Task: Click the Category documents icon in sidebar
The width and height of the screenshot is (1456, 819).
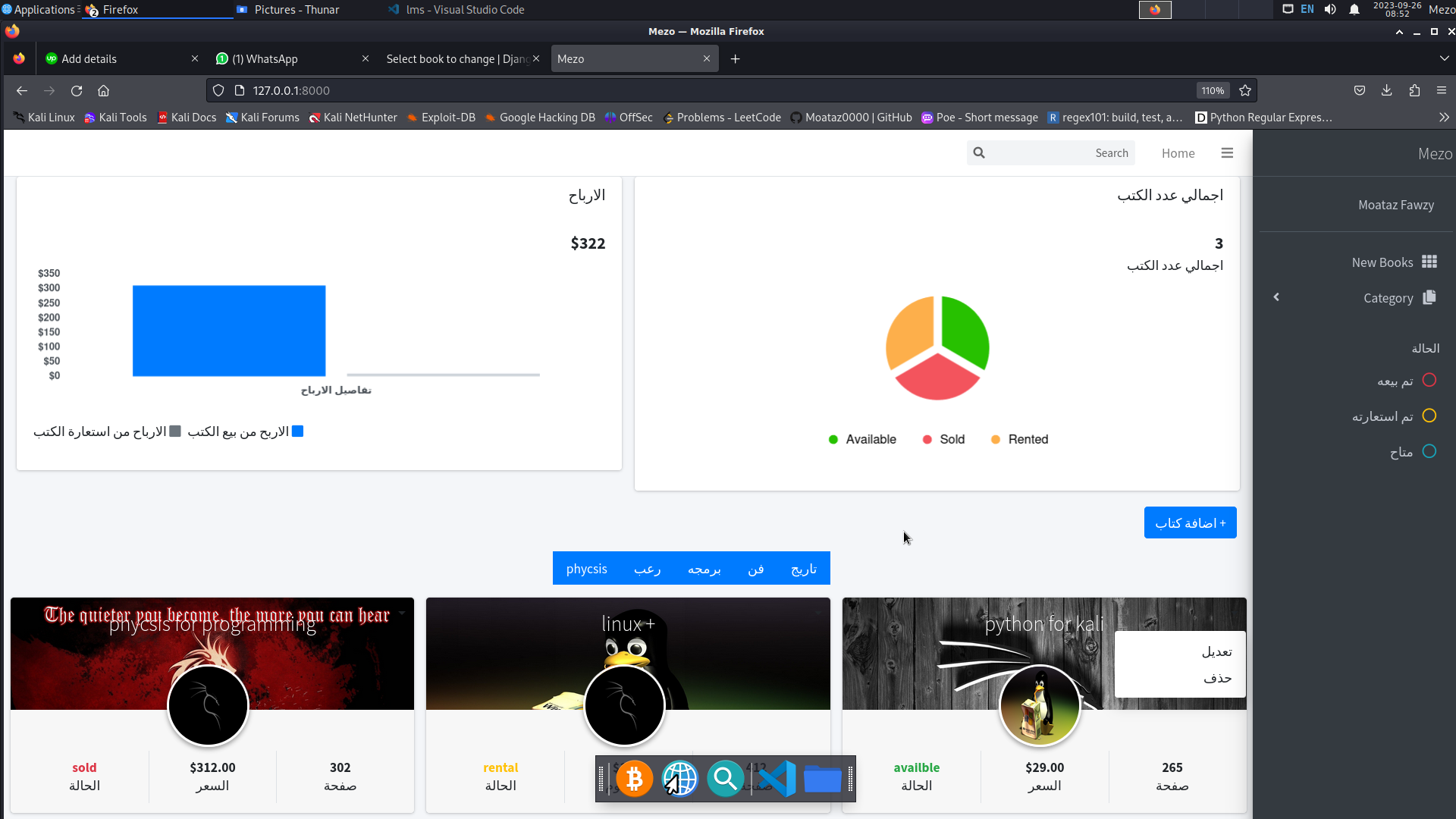Action: pyautogui.click(x=1429, y=297)
